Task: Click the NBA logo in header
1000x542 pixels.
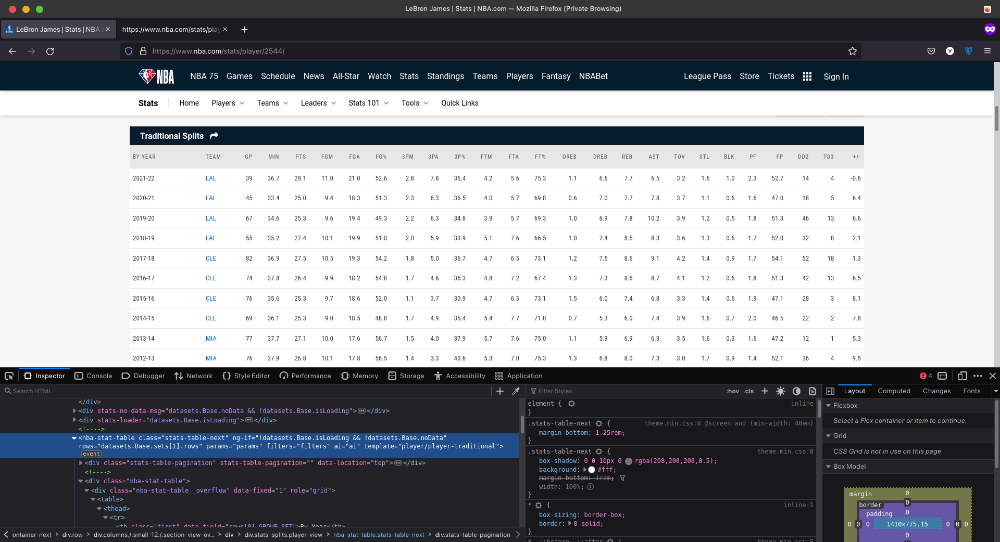Action: click(156, 77)
